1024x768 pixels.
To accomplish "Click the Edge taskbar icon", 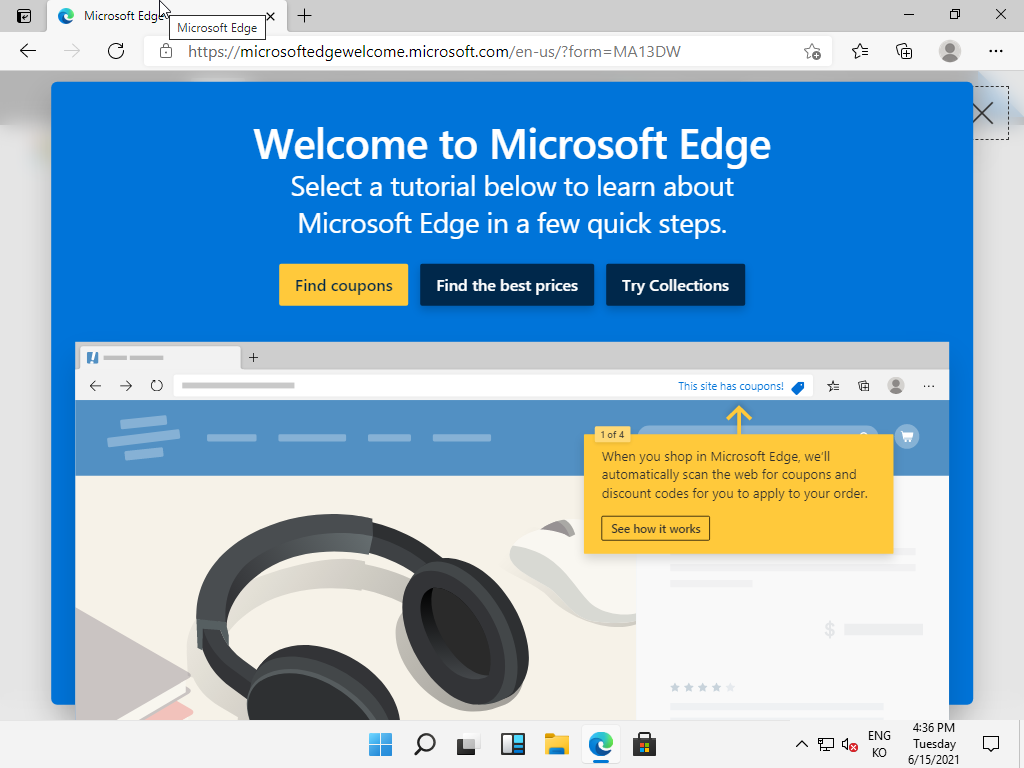I will click(600, 744).
